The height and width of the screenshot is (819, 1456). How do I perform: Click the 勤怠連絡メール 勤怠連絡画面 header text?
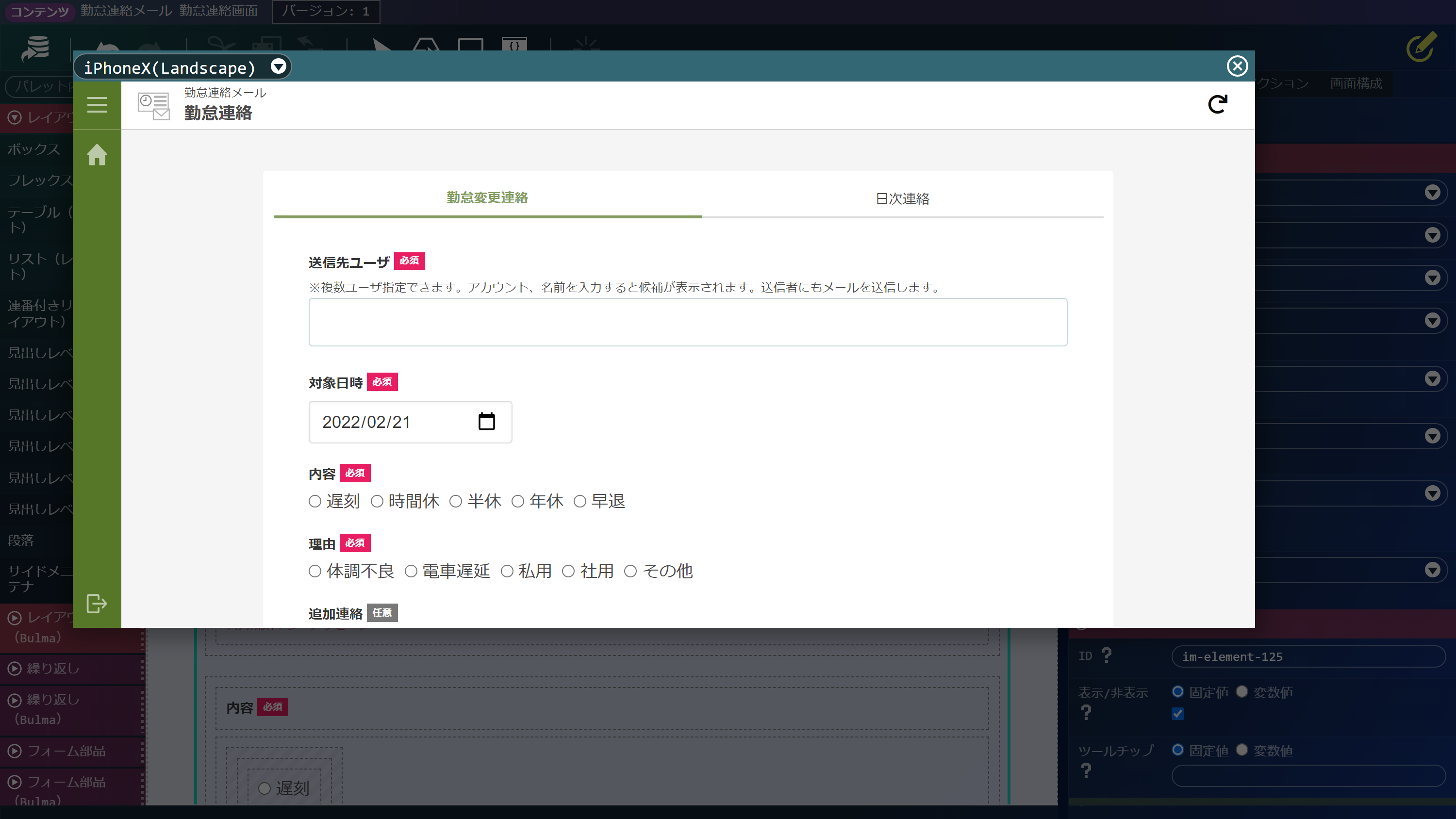(169, 11)
